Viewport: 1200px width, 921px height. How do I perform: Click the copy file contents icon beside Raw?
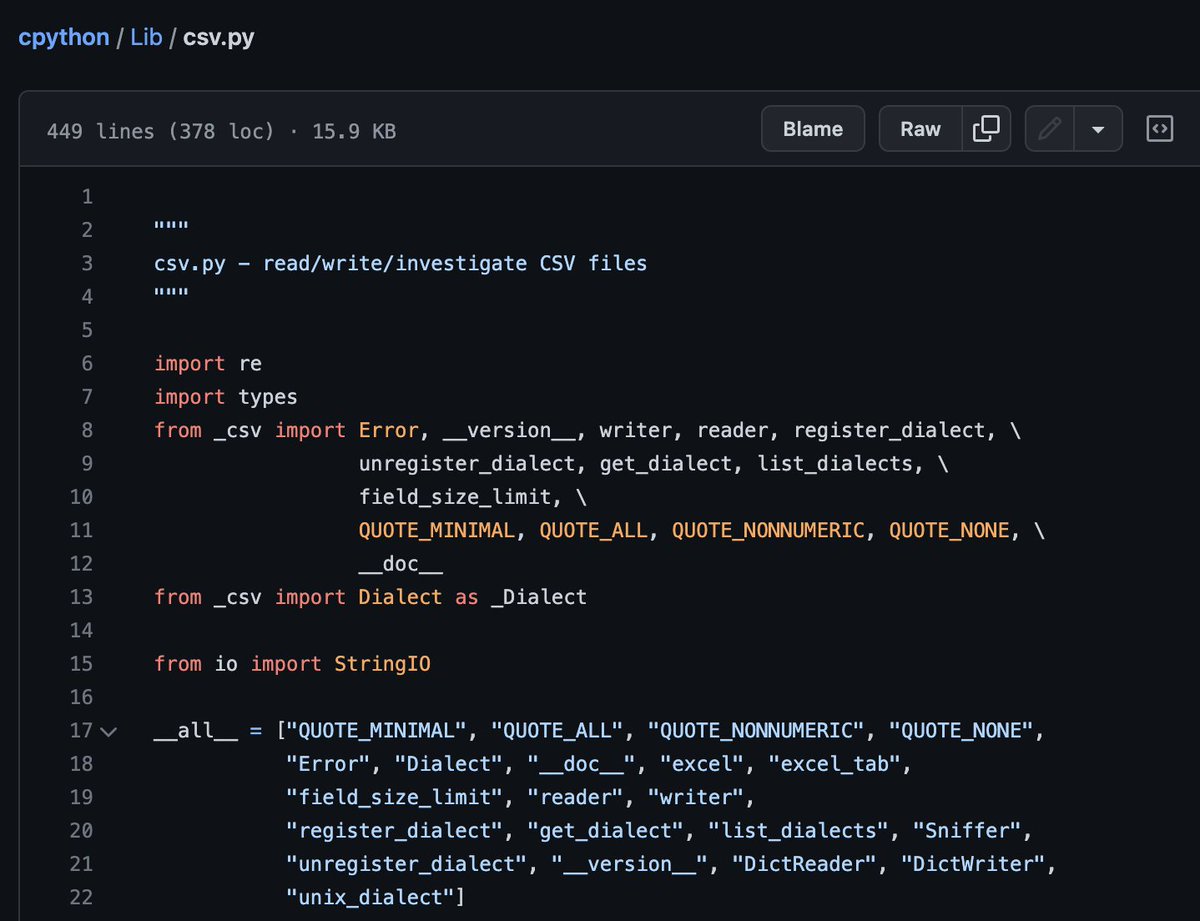point(985,129)
